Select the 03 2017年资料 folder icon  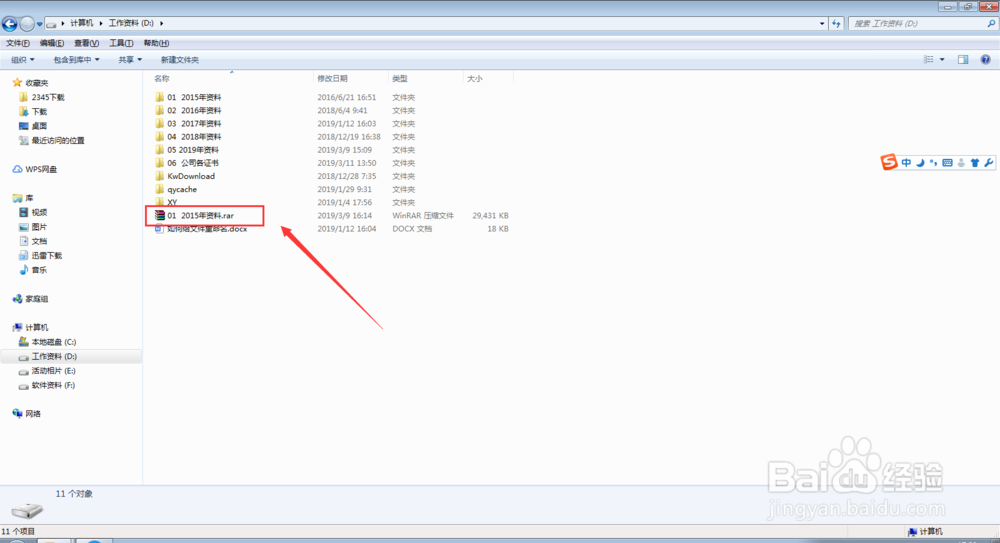pyautogui.click(x=159, y=123)
